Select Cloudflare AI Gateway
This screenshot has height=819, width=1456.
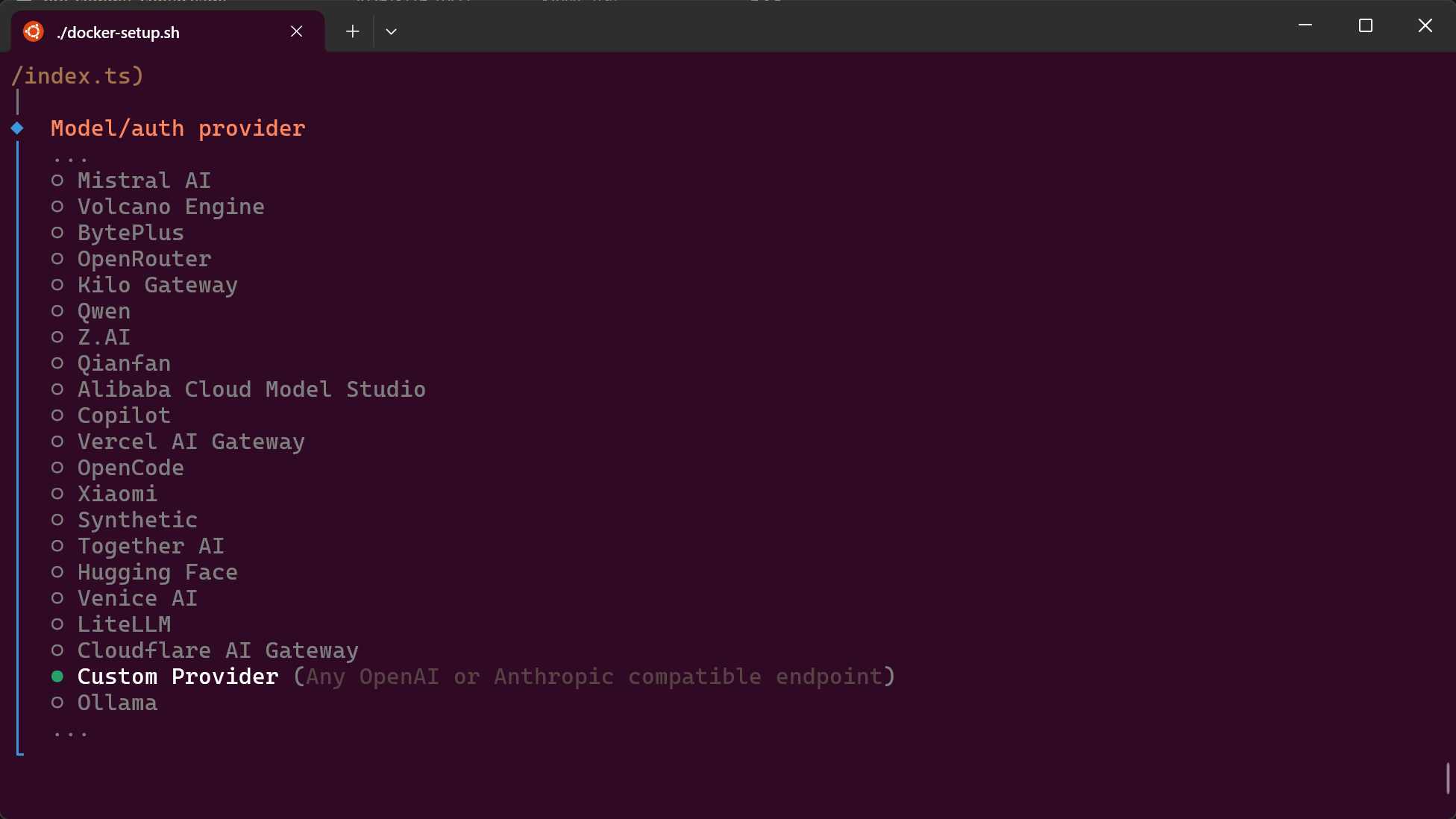tap(205, 650)
